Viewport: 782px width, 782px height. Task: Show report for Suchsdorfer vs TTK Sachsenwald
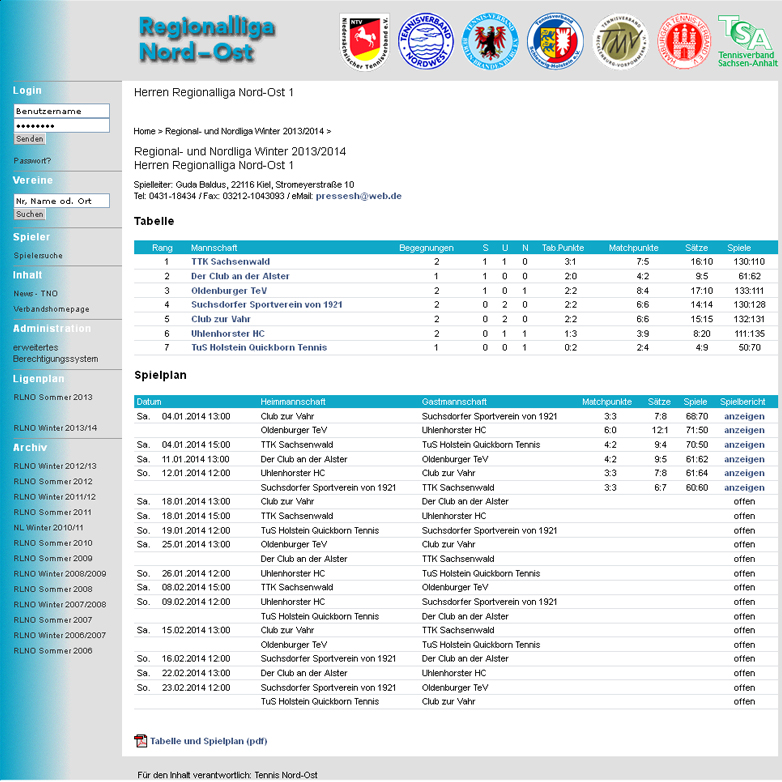pyautogui.click(x=744, y=488)
